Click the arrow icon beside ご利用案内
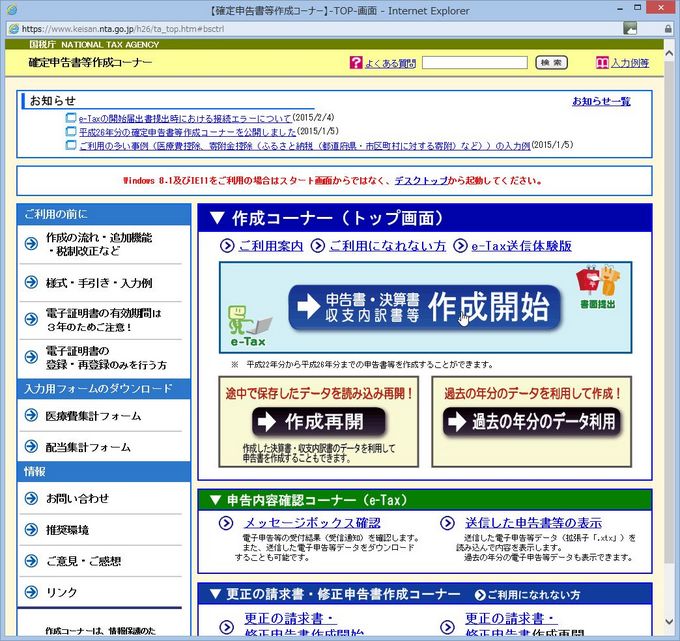Viewport: 680px width, 641px height. pos(229,246)
